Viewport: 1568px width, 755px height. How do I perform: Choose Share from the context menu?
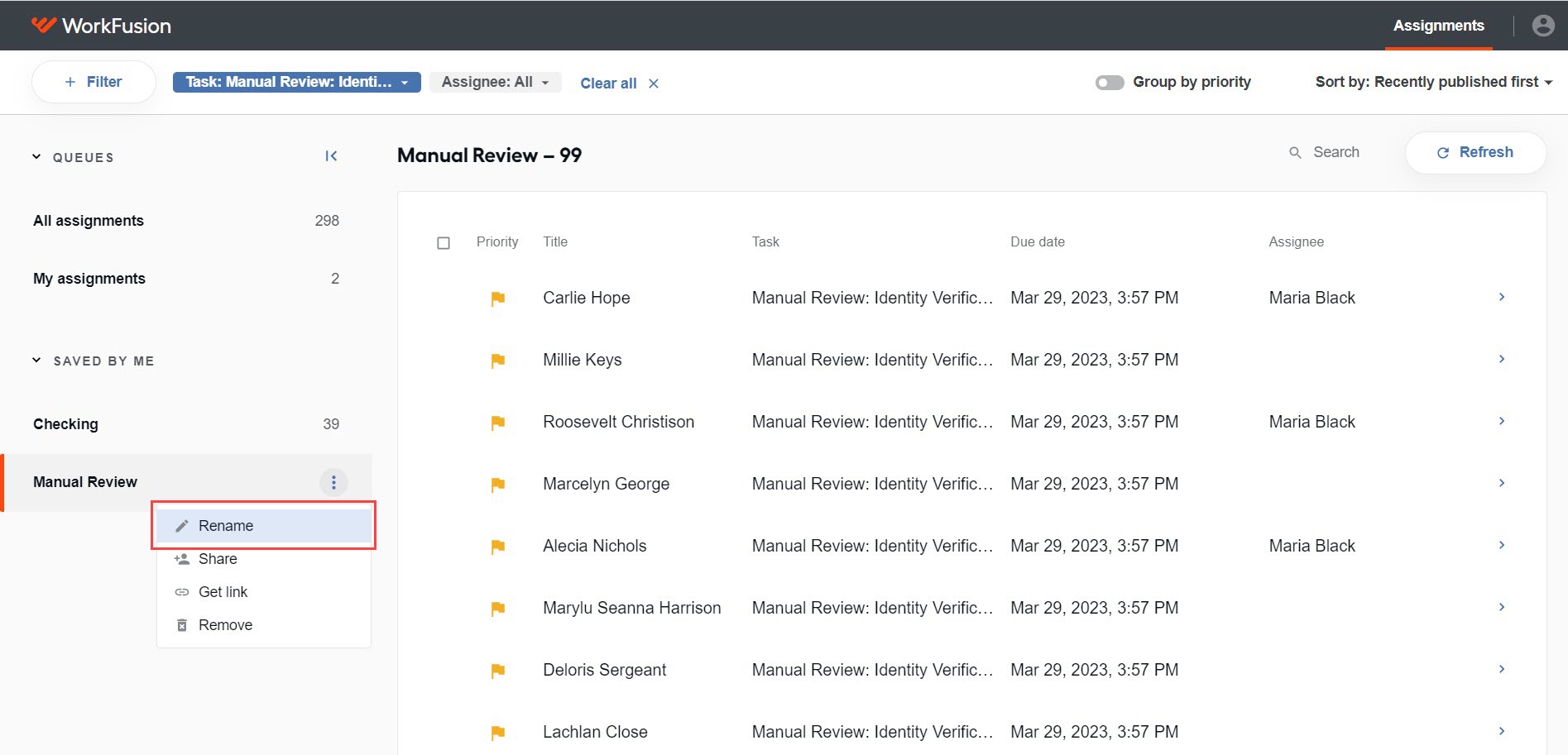264,559
